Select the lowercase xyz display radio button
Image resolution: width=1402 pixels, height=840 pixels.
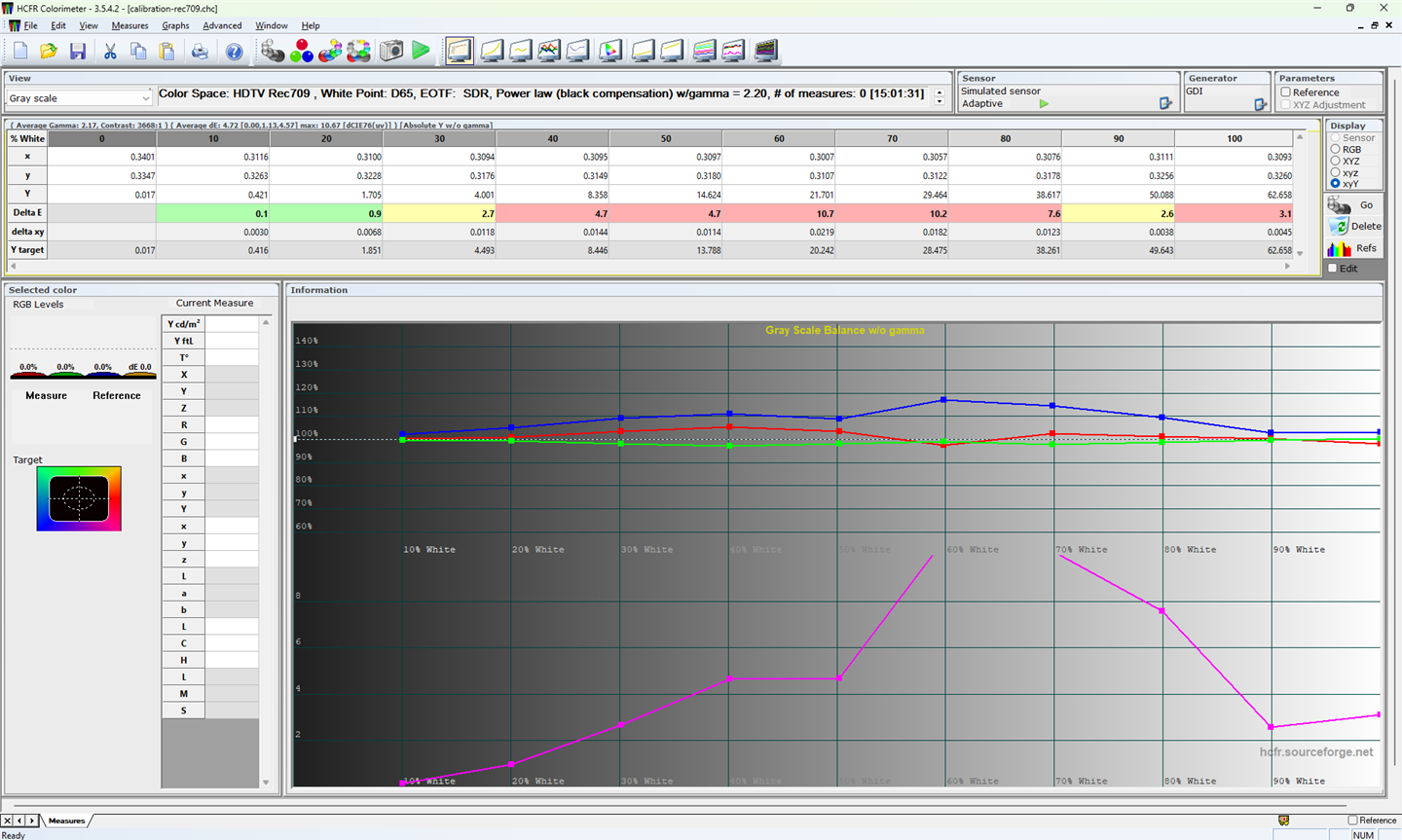point(1335,172)
